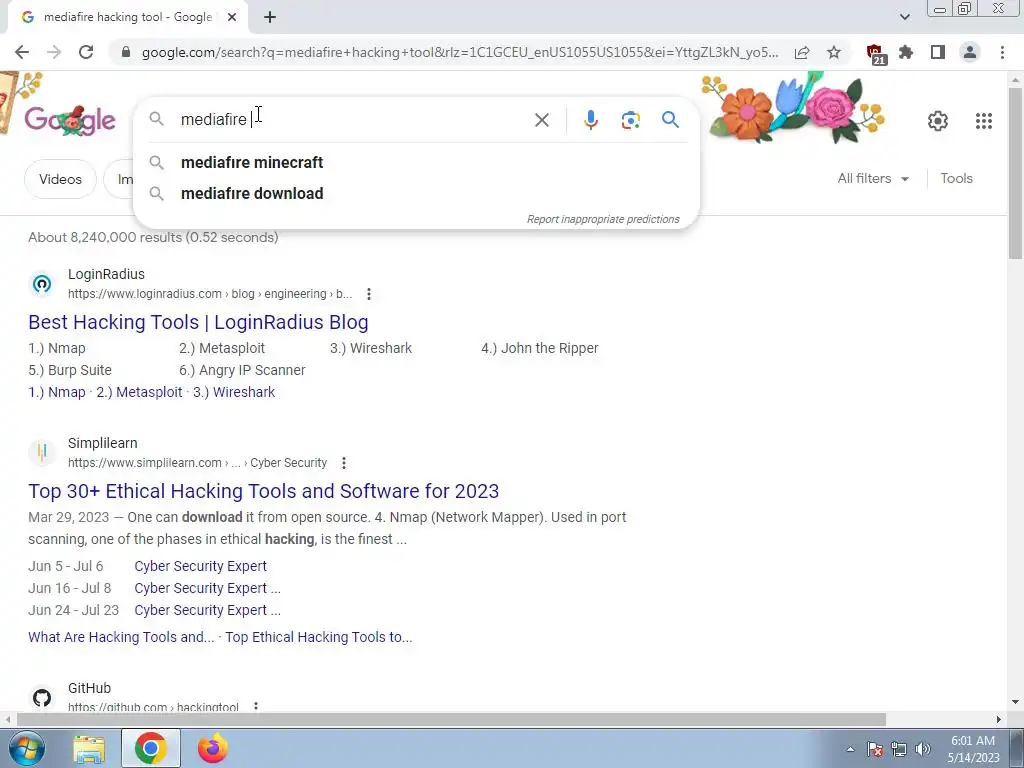Click the LoginRadius site name
This screenshot has width=1024, height=768.
pos(106,274)
